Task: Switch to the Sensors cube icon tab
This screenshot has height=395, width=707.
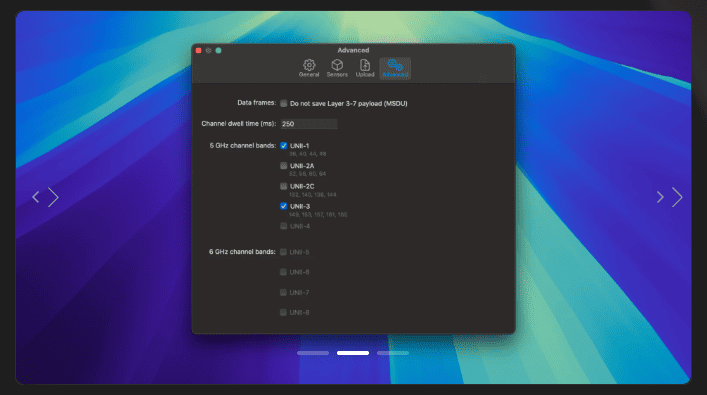Action: click(x=337, y=69)
